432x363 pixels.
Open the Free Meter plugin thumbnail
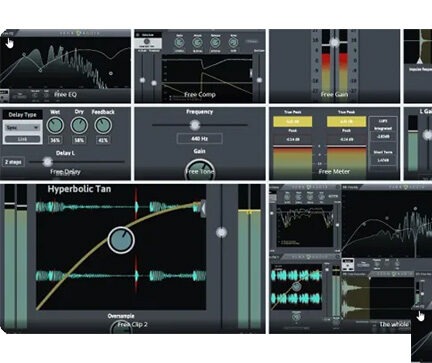pyautogui.click(x=334, y=144)
